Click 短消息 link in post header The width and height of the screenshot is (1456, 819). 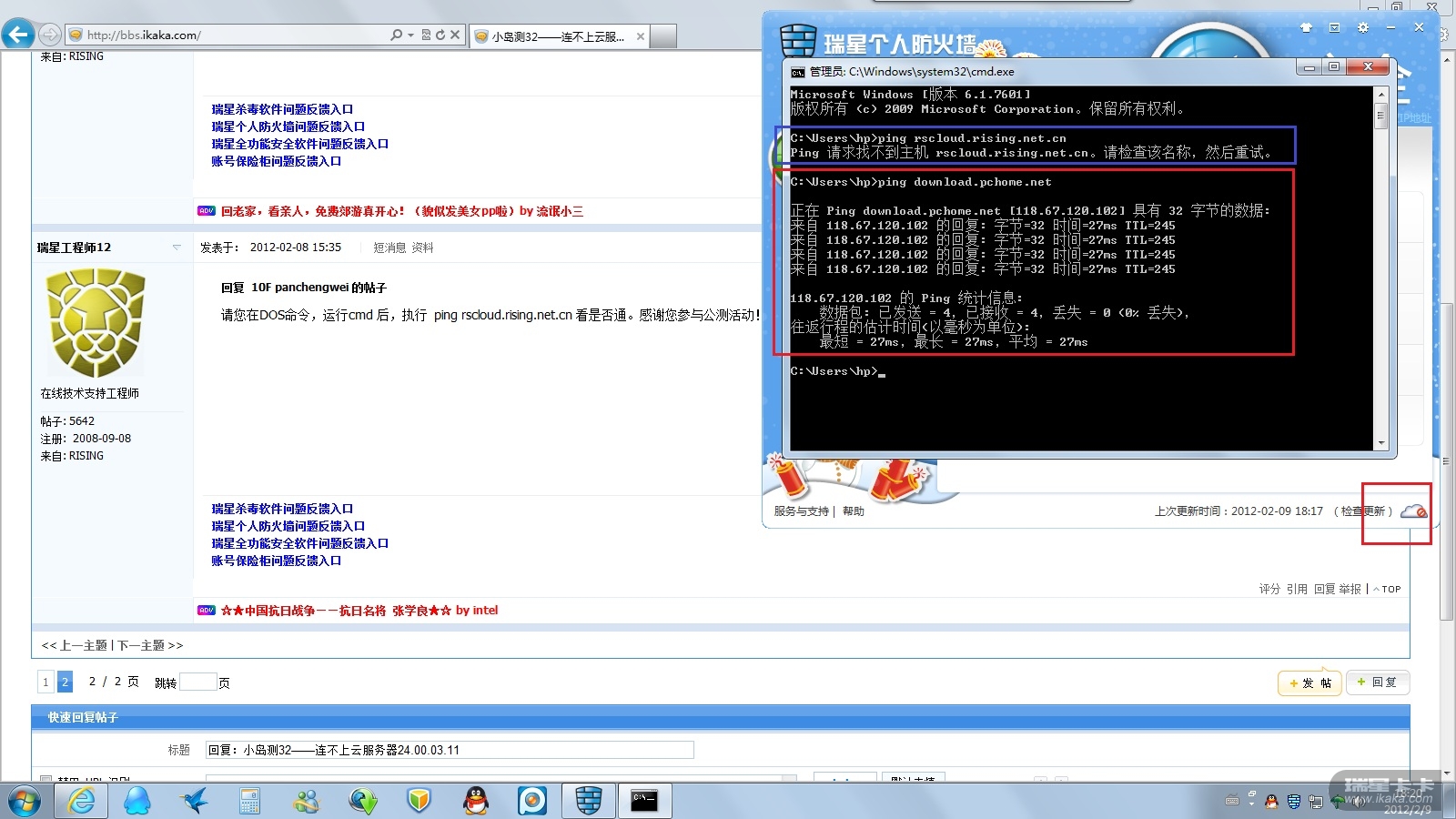point(389,248)
